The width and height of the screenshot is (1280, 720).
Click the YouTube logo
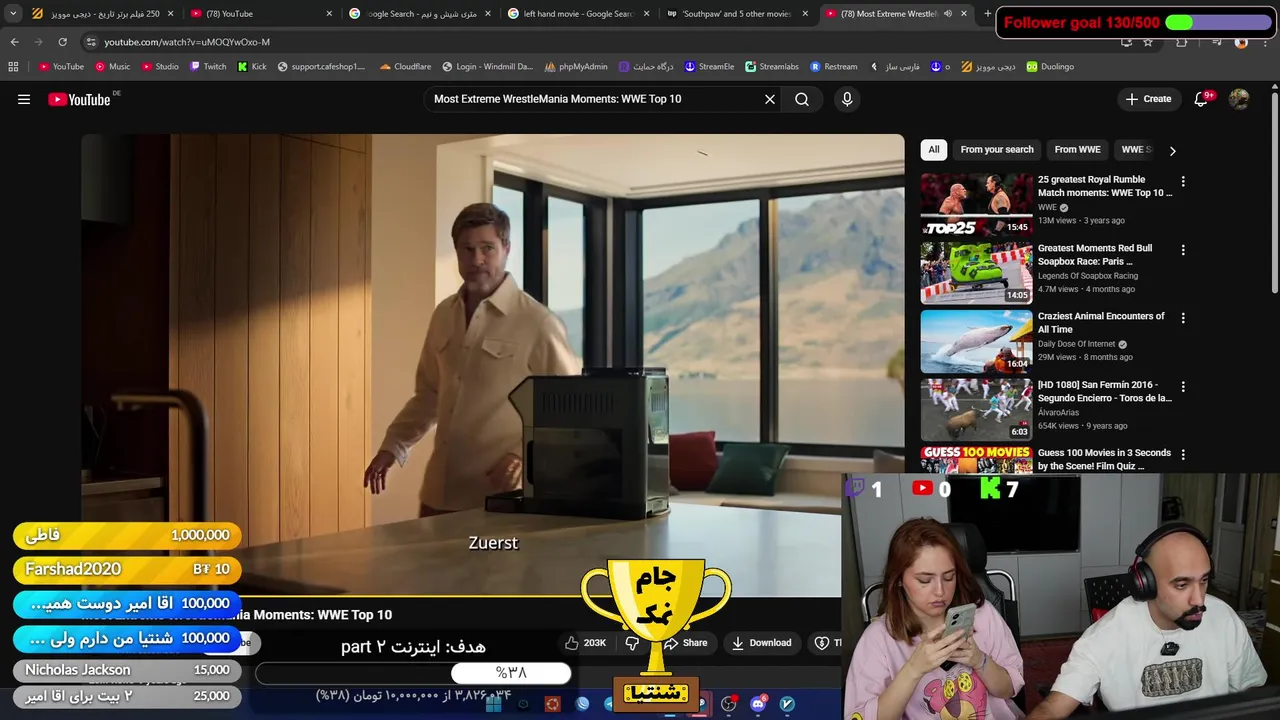[79, 99]
